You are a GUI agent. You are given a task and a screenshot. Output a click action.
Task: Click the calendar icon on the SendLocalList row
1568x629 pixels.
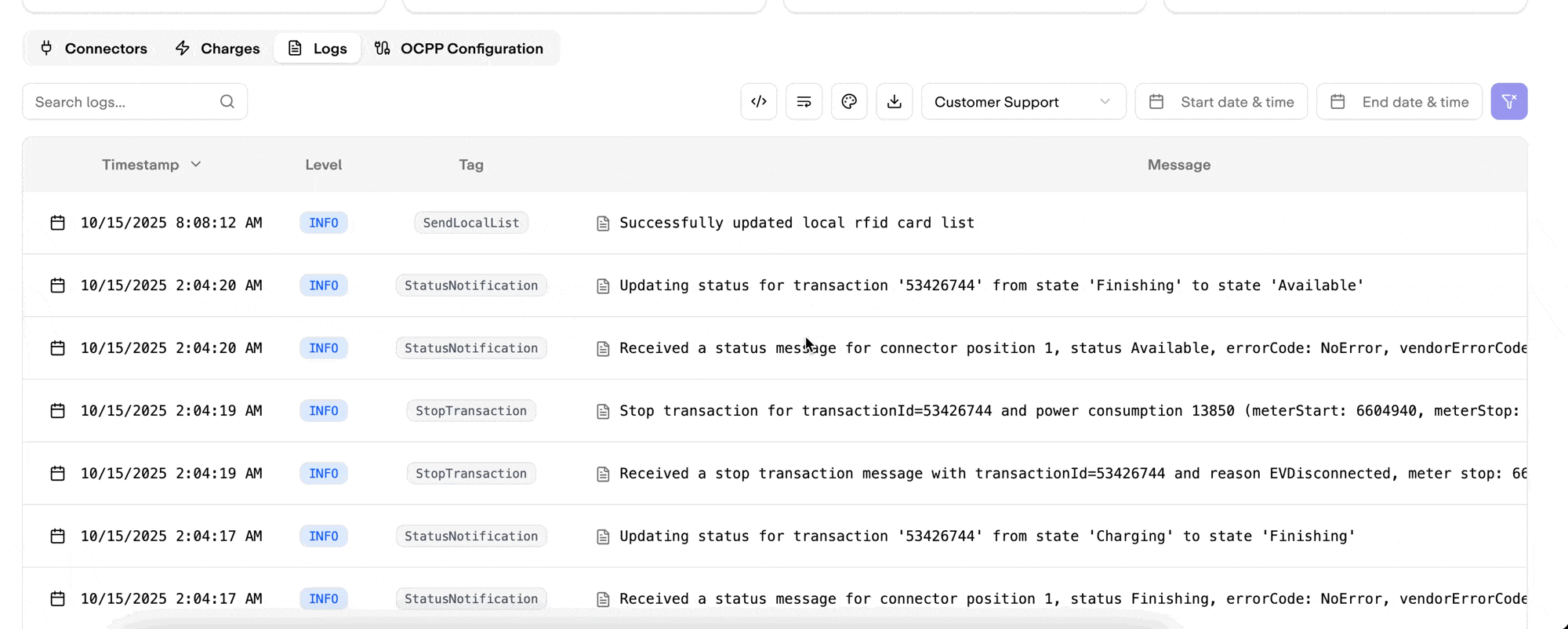[x=57, y=223]
